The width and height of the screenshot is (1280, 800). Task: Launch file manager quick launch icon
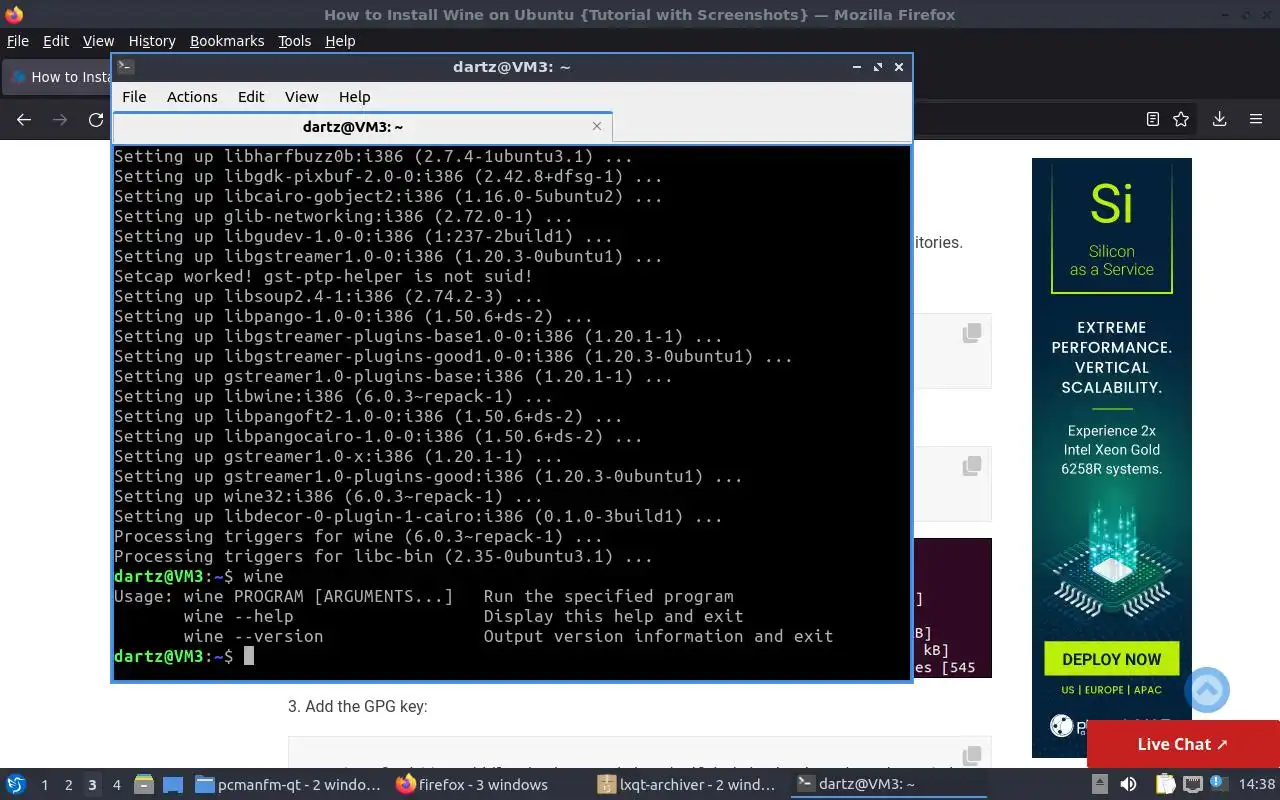[x=144, y=785]
